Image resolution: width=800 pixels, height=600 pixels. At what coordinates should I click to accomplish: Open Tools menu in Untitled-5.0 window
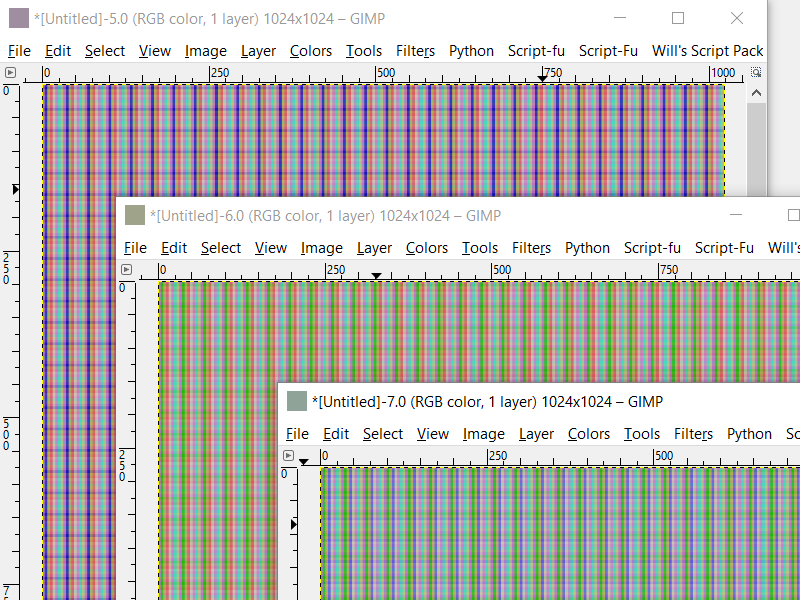click(x=364, y=51)
